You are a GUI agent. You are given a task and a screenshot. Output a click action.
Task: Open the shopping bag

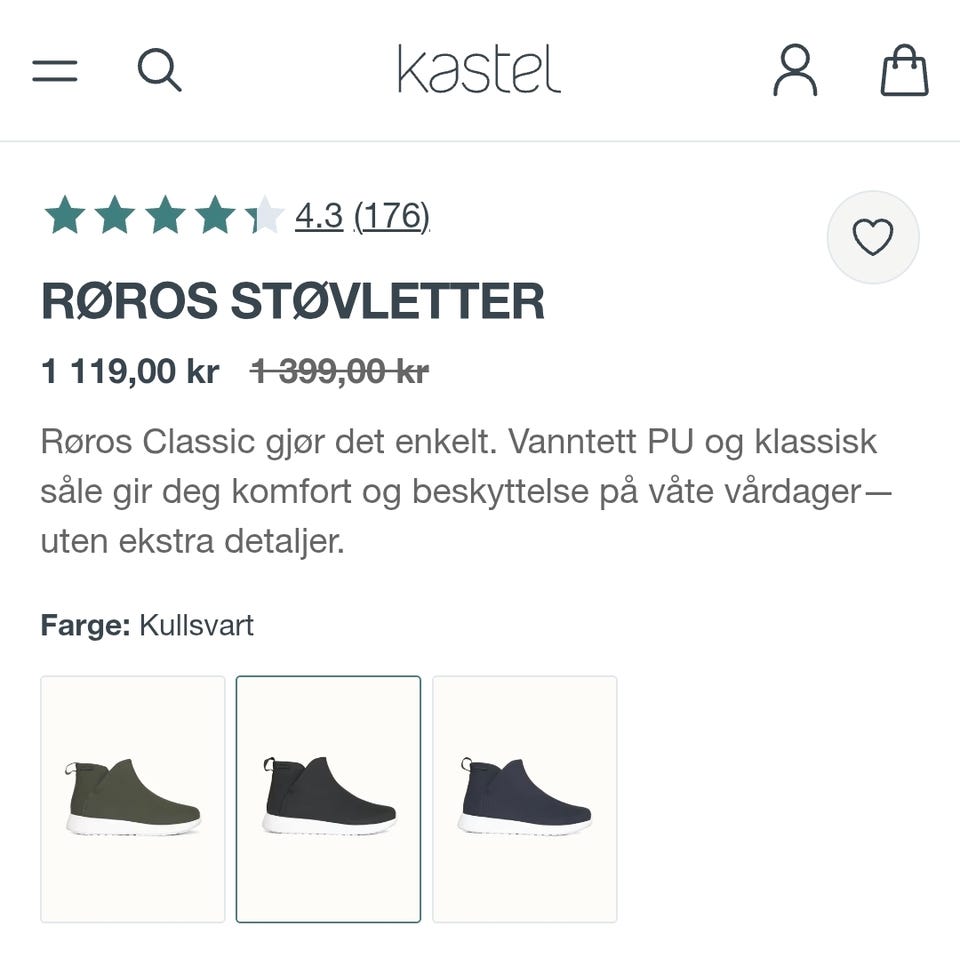pyautogui.click(x=904, y=70)
